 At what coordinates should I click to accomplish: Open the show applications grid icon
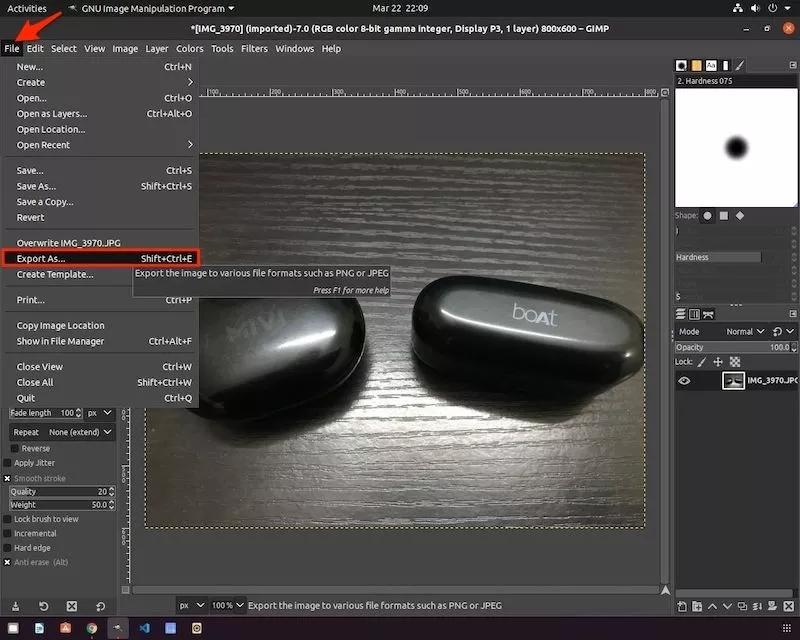coord(787,628)
